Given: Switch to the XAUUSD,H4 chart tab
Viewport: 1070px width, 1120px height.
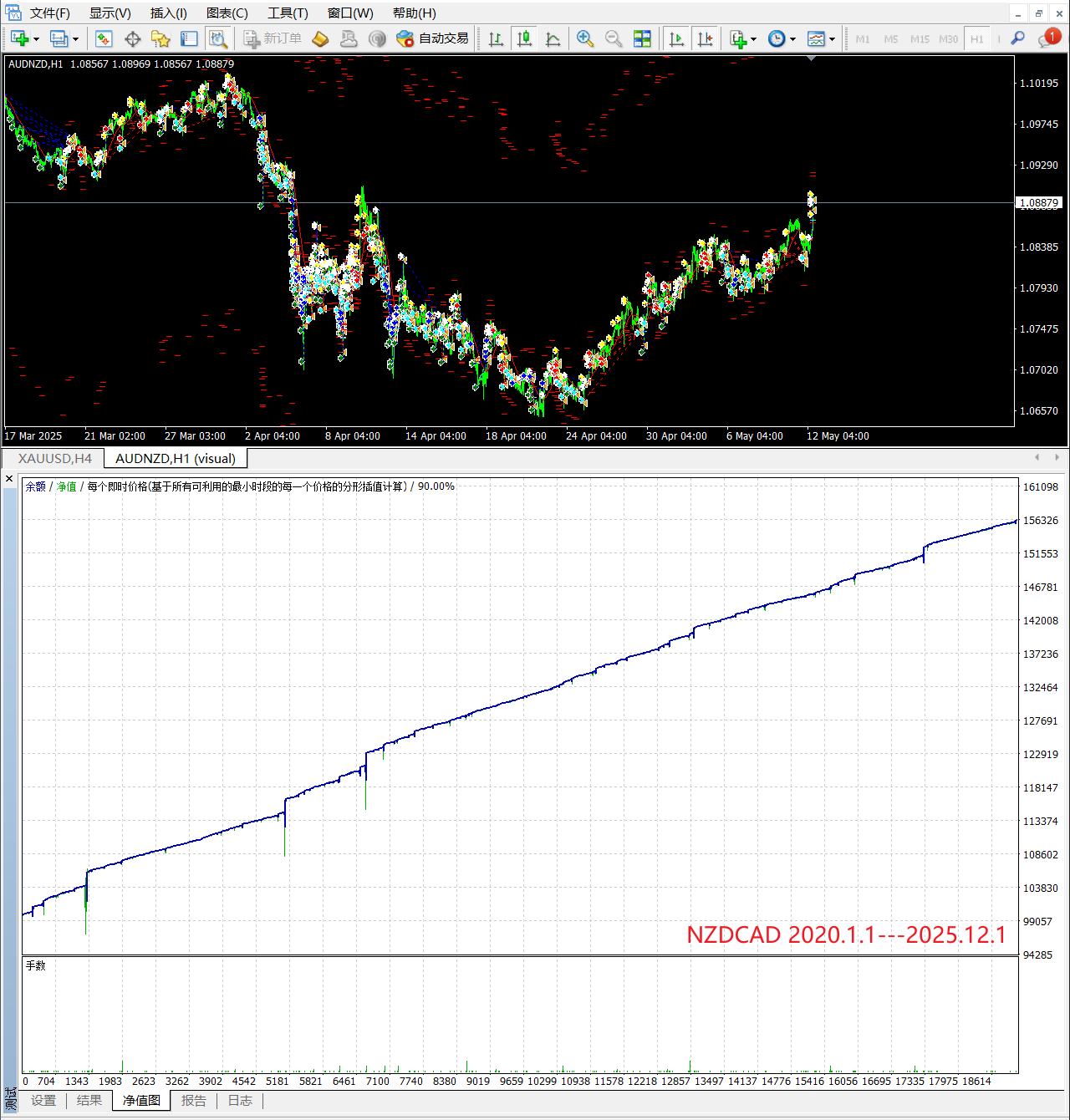Looking at the screenshot, I should [55, 458].
